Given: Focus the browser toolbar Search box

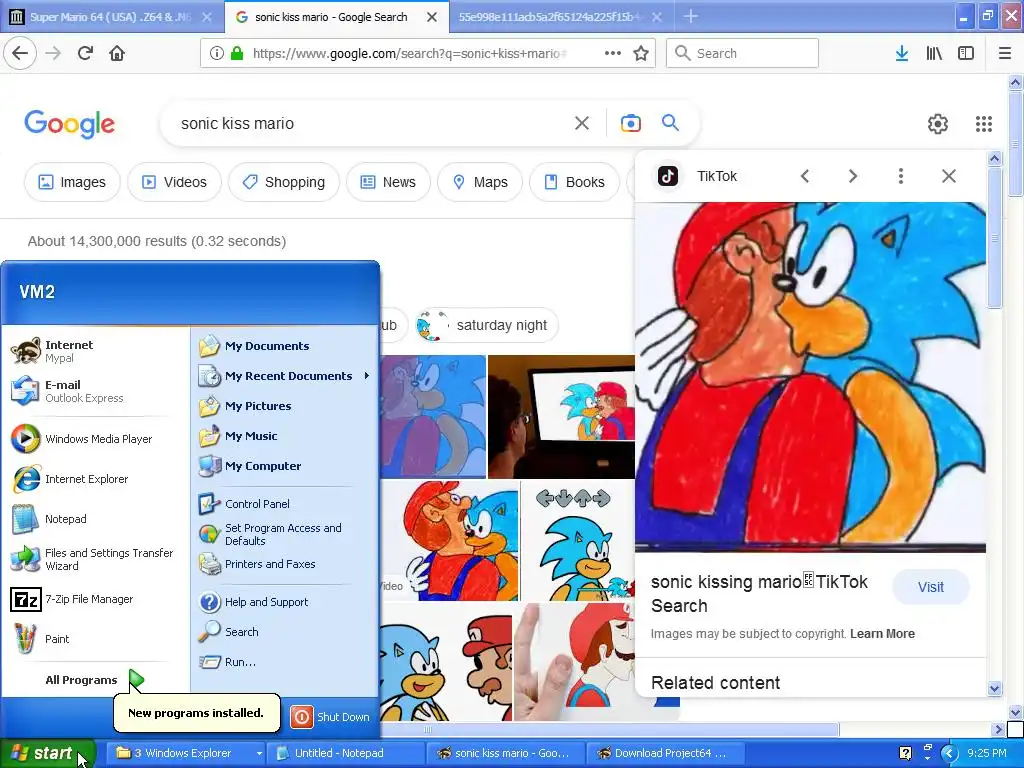Looking at the screenshot, I should pyautogui.click(x=743, y=53).
